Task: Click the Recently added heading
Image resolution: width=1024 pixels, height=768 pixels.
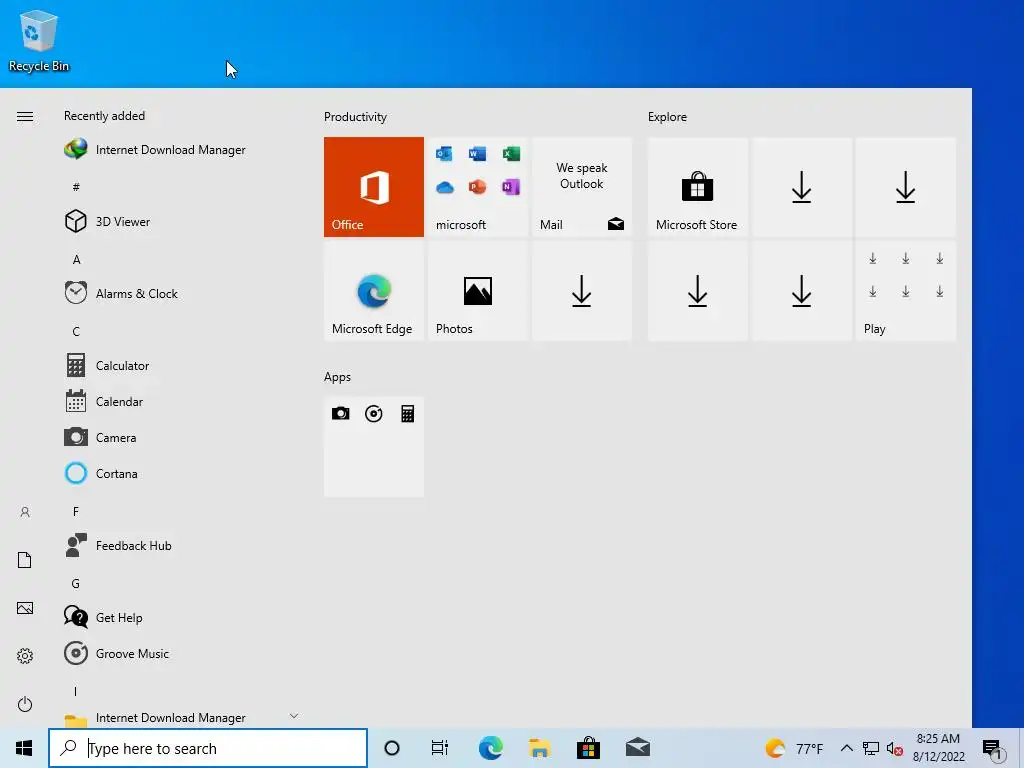Action: click(x=104, y=116)
